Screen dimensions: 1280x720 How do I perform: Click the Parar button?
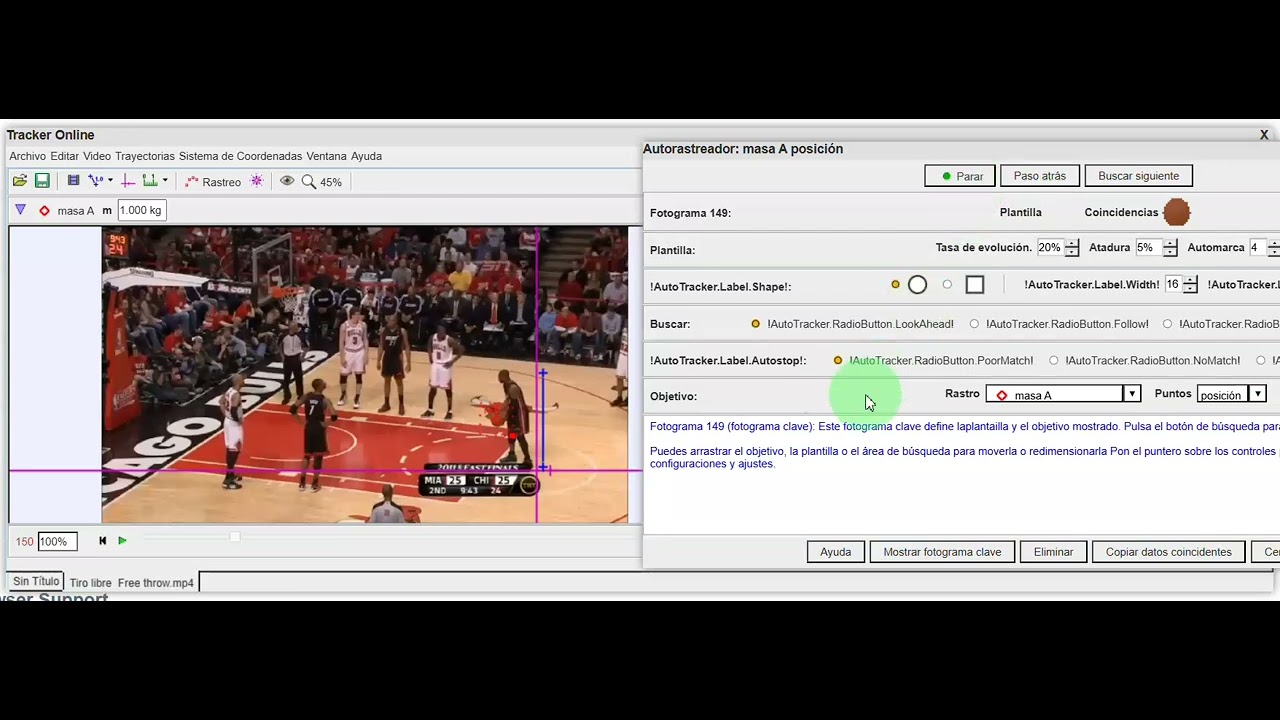(x=960, y=176)
